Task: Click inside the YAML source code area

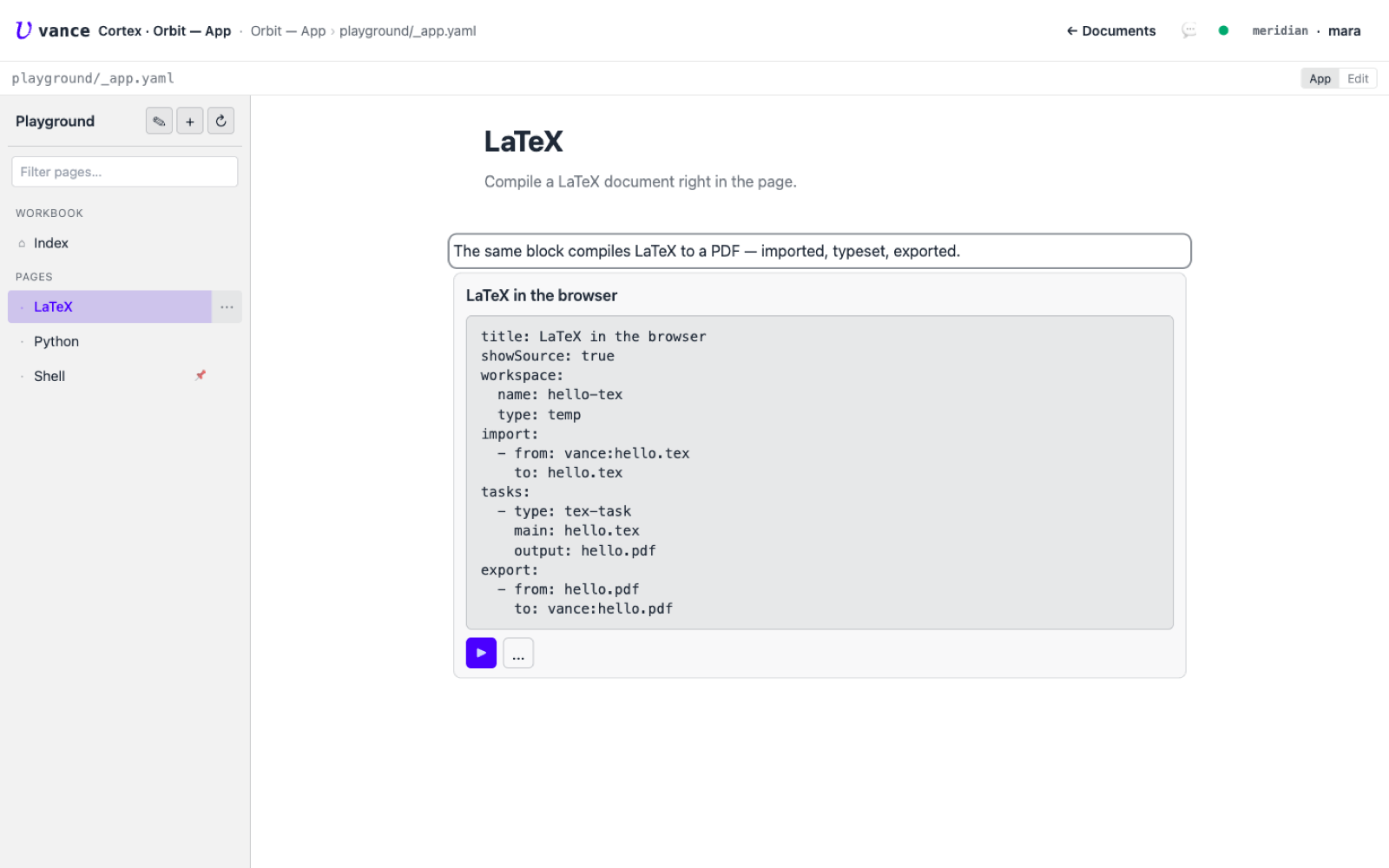Action: point(820,472)
